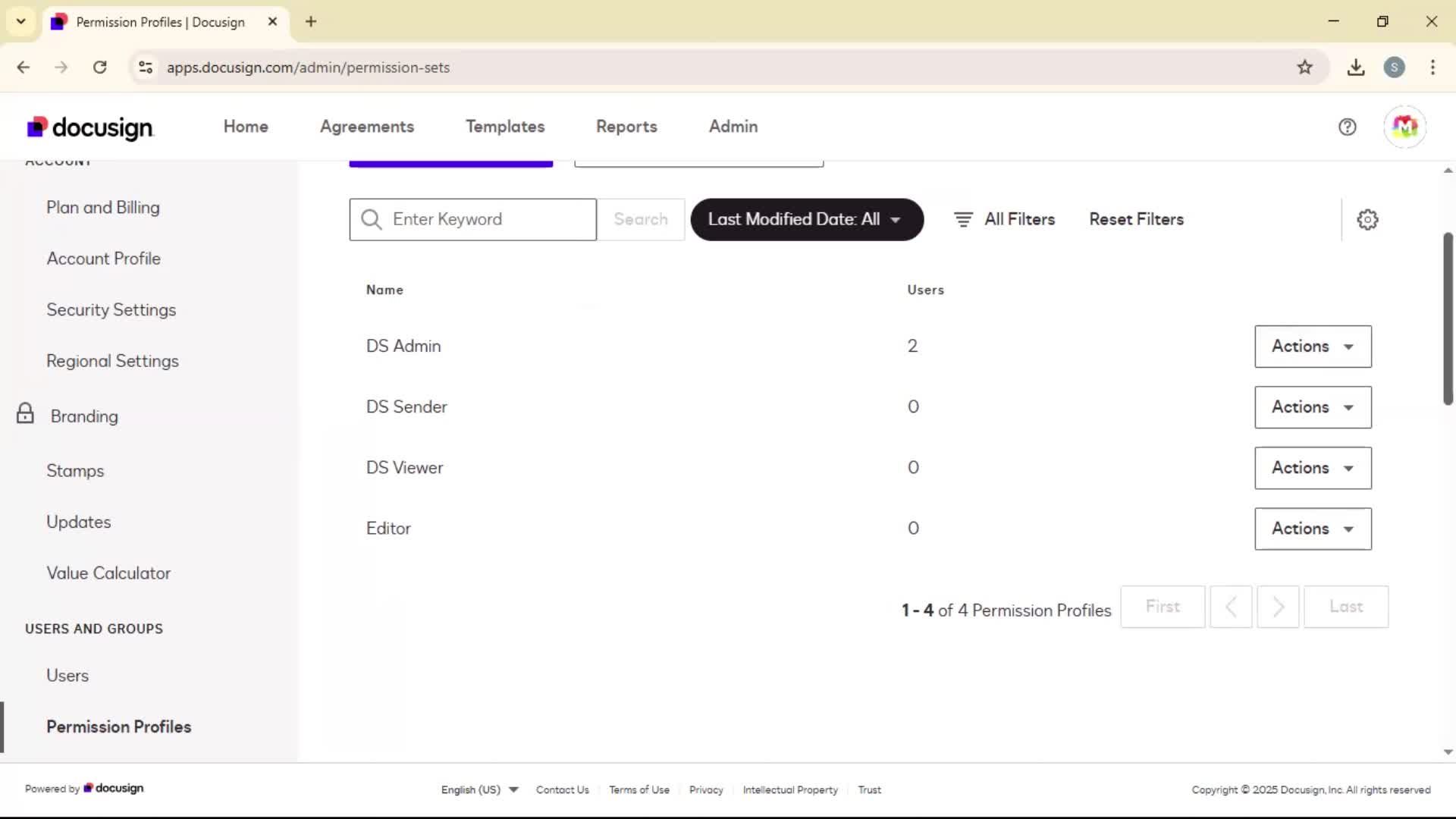Click the Last page button

click(1346, 607)
